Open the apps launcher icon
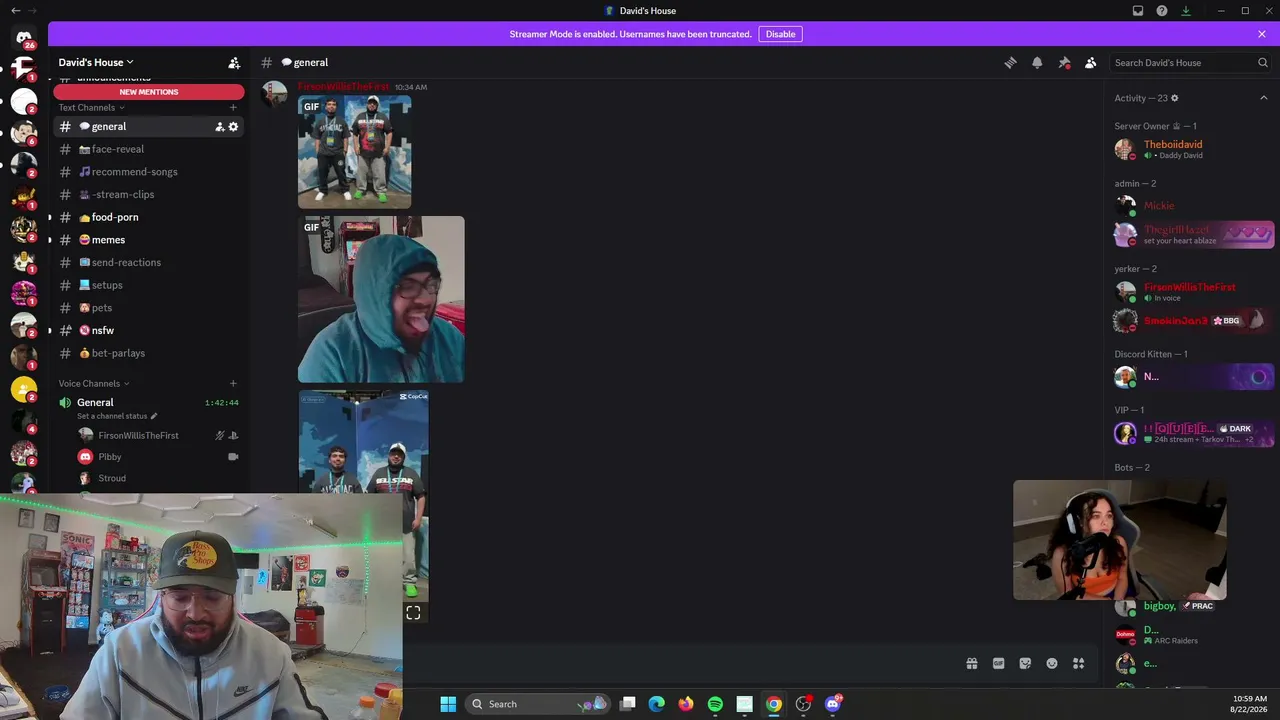 pos(1078,663)
